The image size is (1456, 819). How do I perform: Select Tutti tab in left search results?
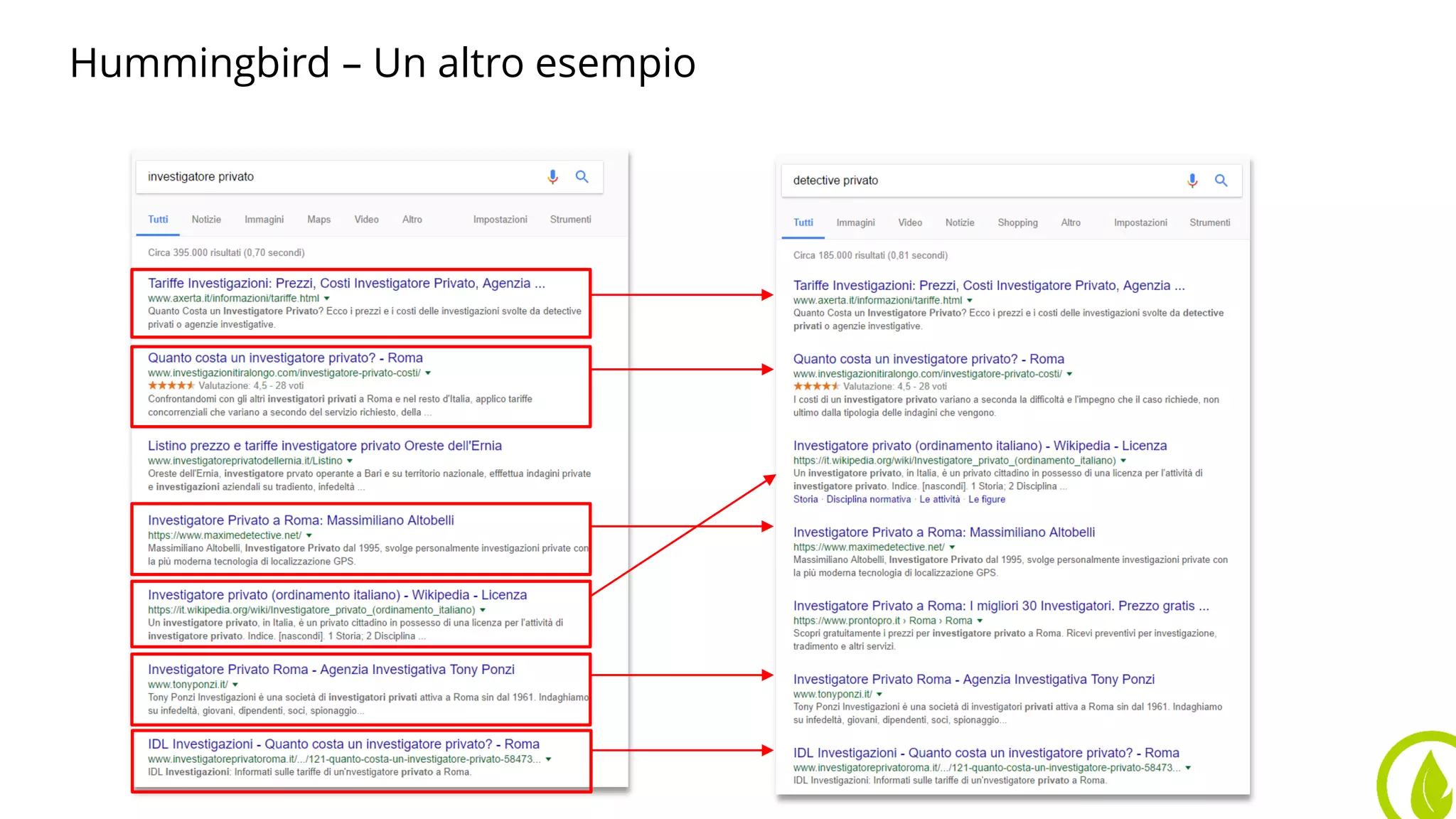point(158,220)
